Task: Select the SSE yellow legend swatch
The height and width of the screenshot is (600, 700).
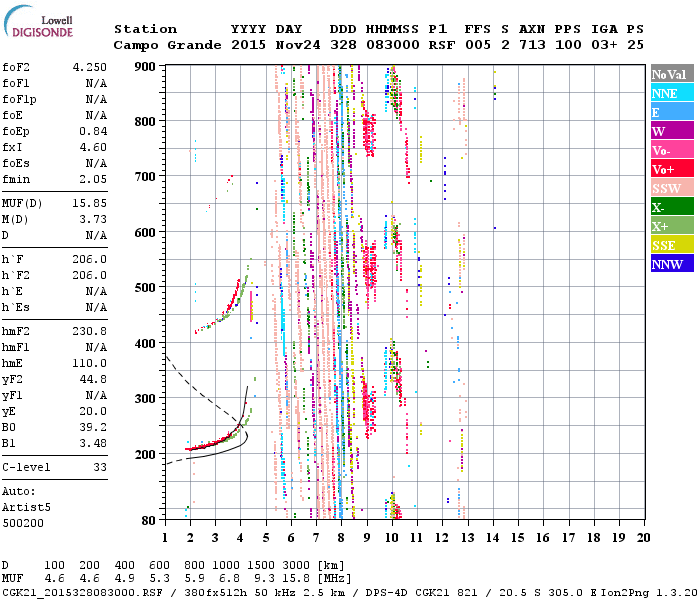Action: pyautogui.click(x=672, y=245)
